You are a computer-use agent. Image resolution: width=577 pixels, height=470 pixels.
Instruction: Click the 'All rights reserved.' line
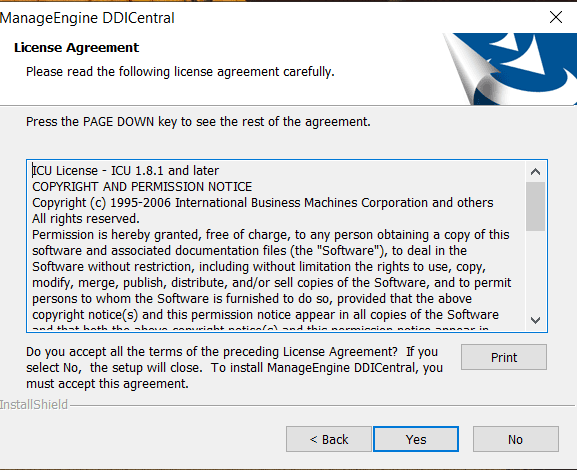click(86, 219)
